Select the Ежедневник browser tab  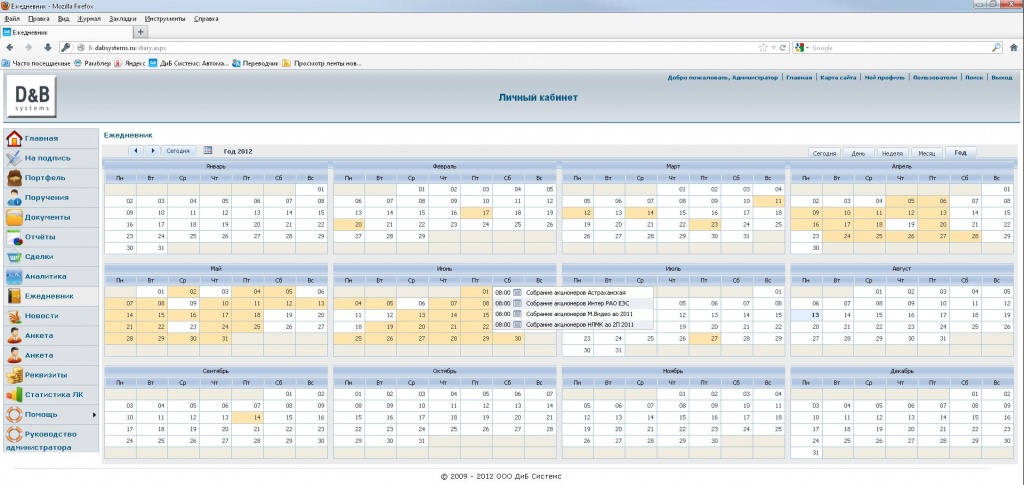coord(67,31)
